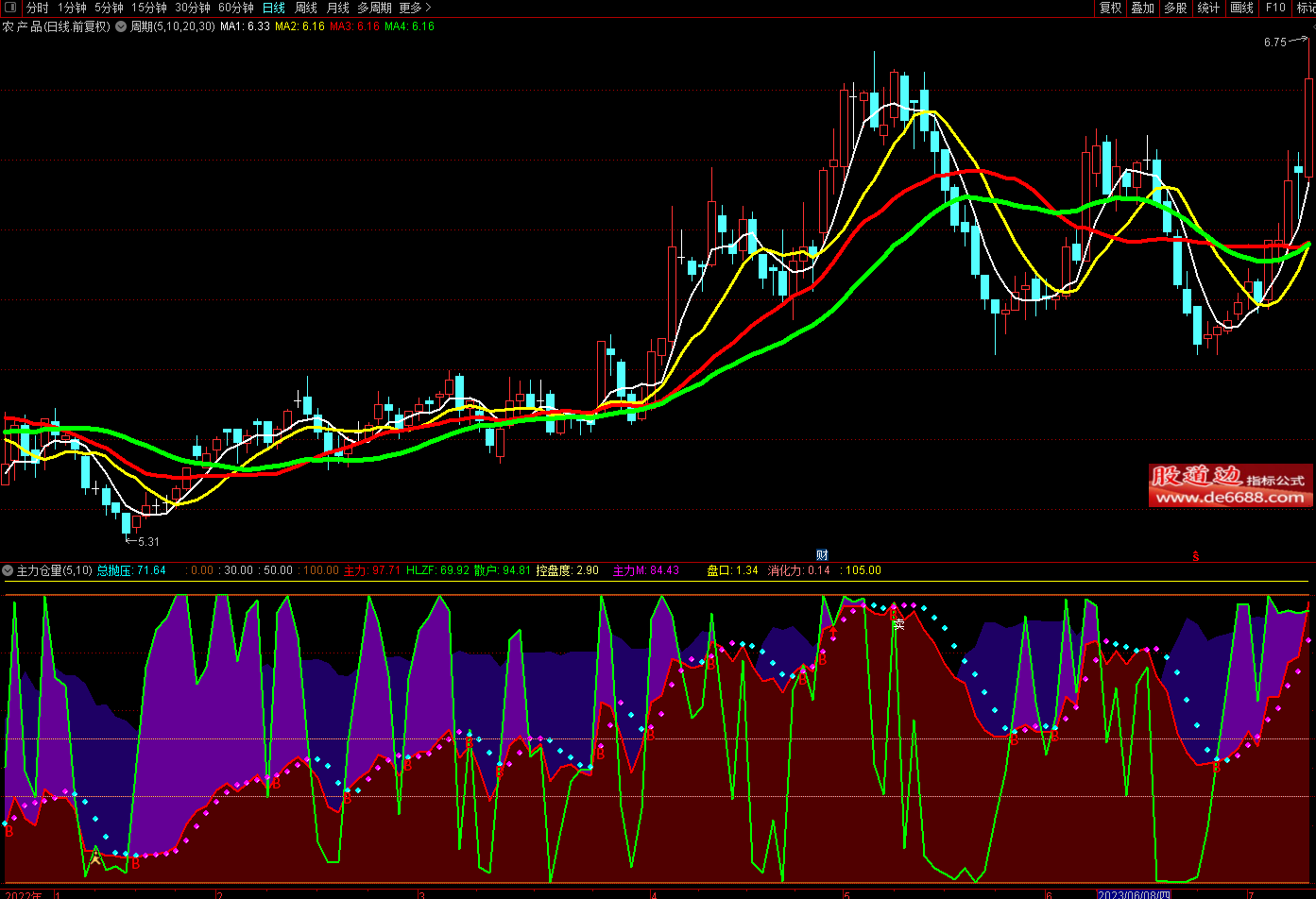The width and height of the screenshot is (1316, 899).
Task: Click the HLZF: 69.92 value
Action: click(437, 570)
